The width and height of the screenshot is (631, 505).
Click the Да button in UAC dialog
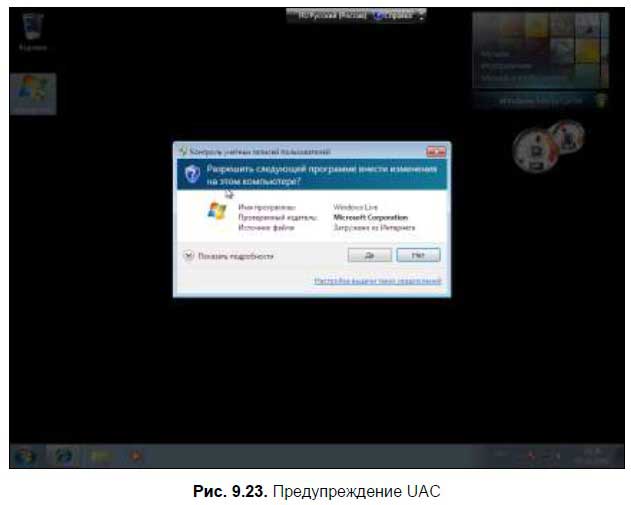369,255
